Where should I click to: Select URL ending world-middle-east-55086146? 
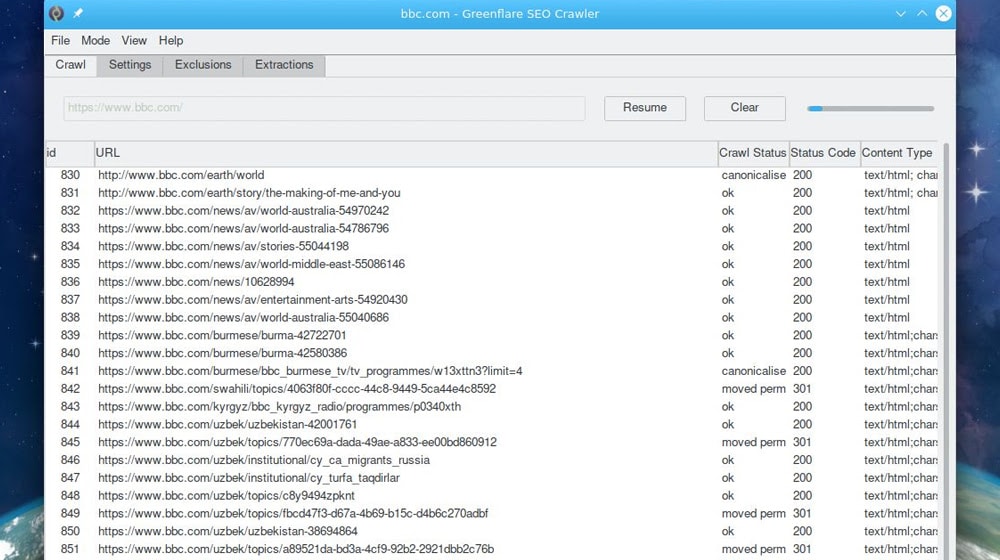point(251,265)
